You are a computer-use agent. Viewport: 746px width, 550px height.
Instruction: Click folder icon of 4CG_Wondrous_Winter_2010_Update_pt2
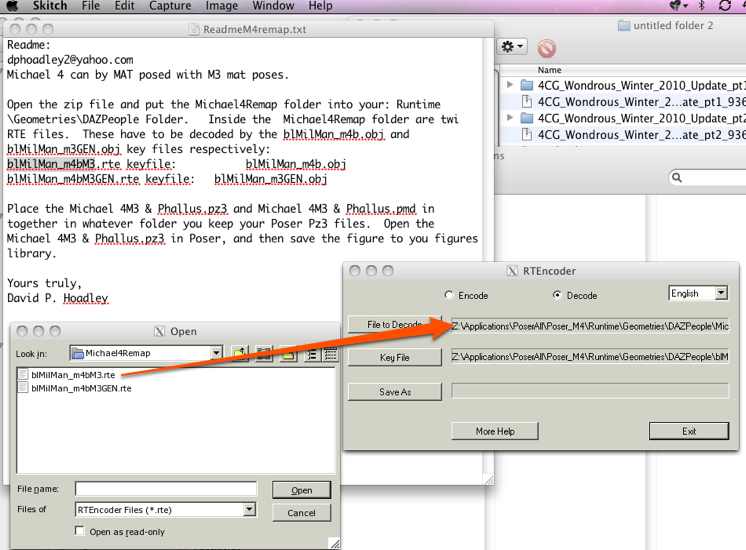(x=526, y=118)
